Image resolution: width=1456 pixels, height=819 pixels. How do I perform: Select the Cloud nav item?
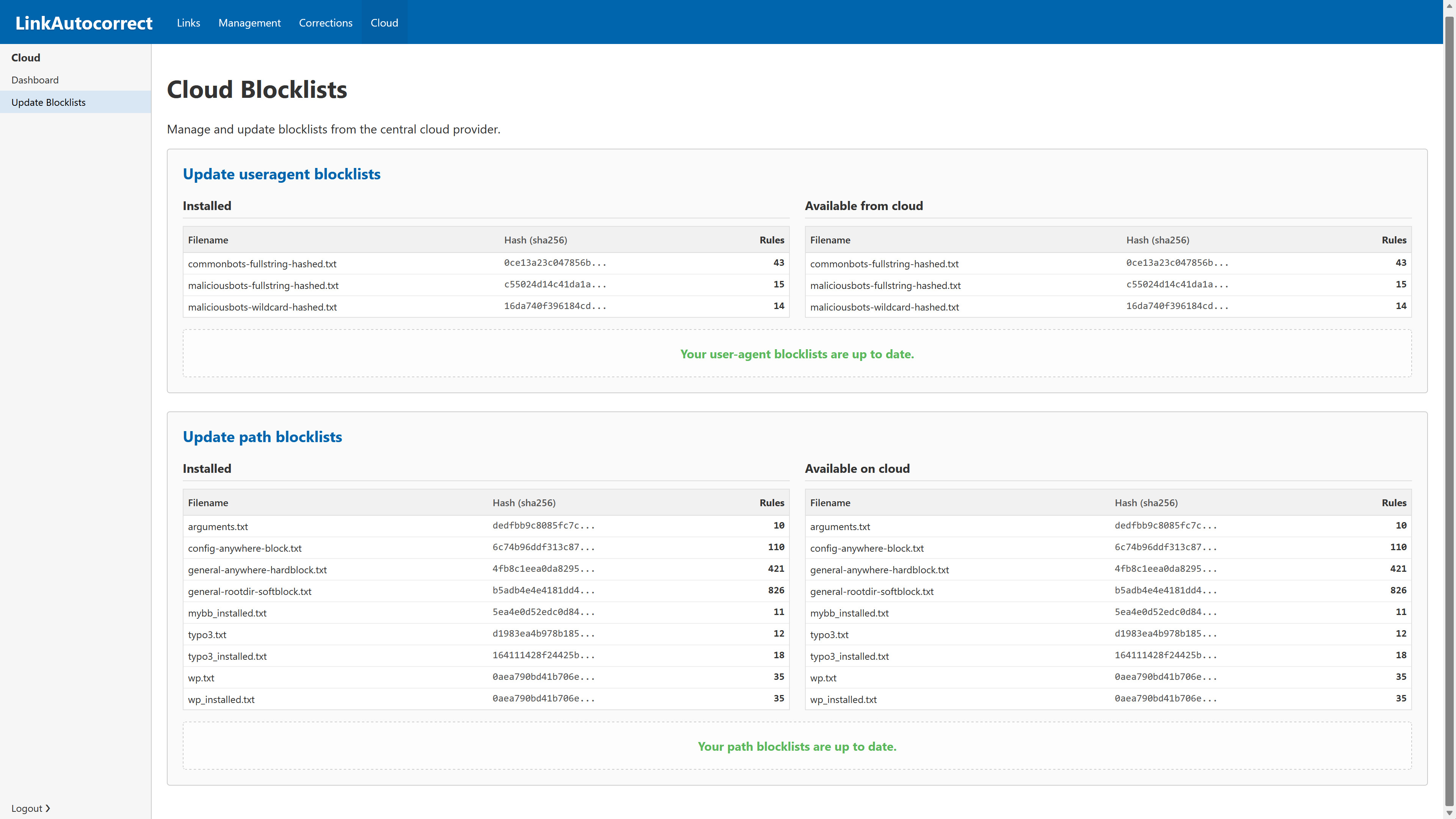coord(384,23)
